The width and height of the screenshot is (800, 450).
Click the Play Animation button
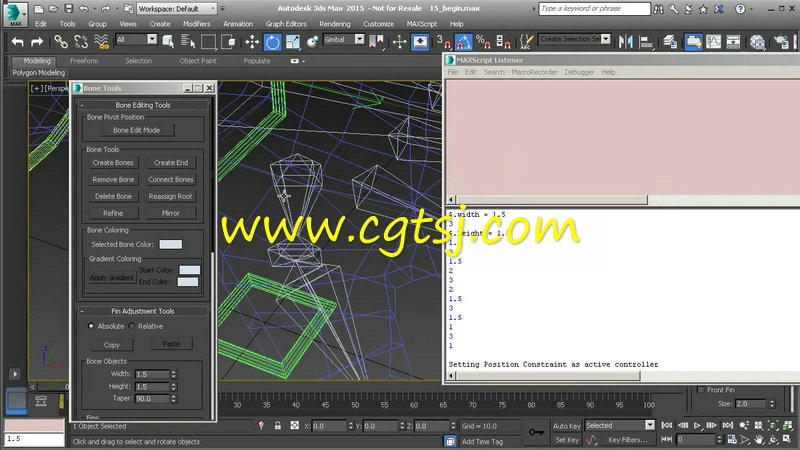(697, 425)
